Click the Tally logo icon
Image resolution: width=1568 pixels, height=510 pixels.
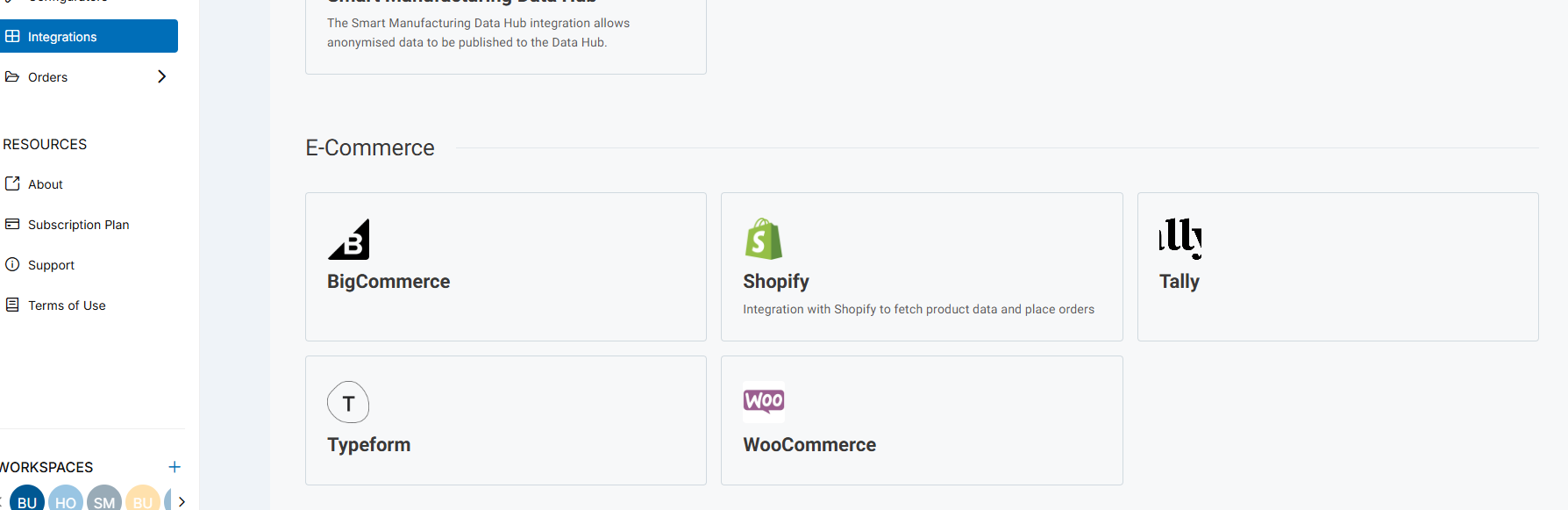(1180, 238)
